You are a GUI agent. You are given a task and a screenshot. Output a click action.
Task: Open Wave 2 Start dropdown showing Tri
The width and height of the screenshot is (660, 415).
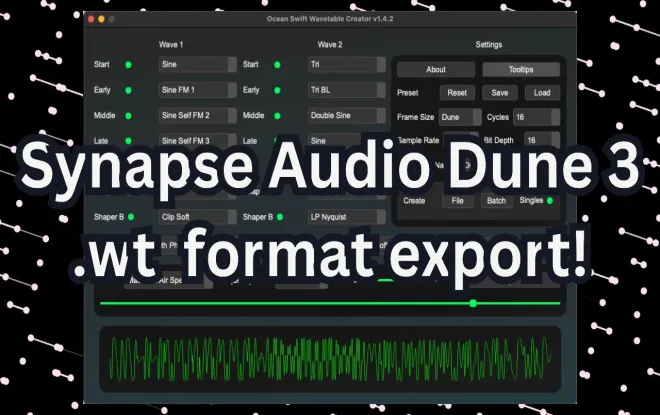click(x=346, y=64)
